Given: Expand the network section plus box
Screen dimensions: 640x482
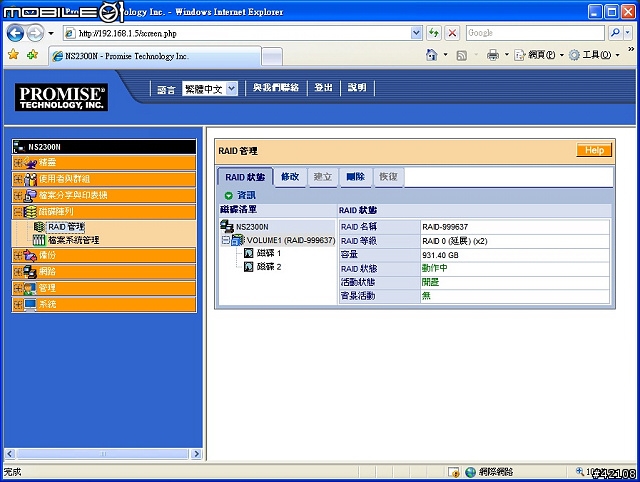Looking at the screenshot, I should (18, 272).
